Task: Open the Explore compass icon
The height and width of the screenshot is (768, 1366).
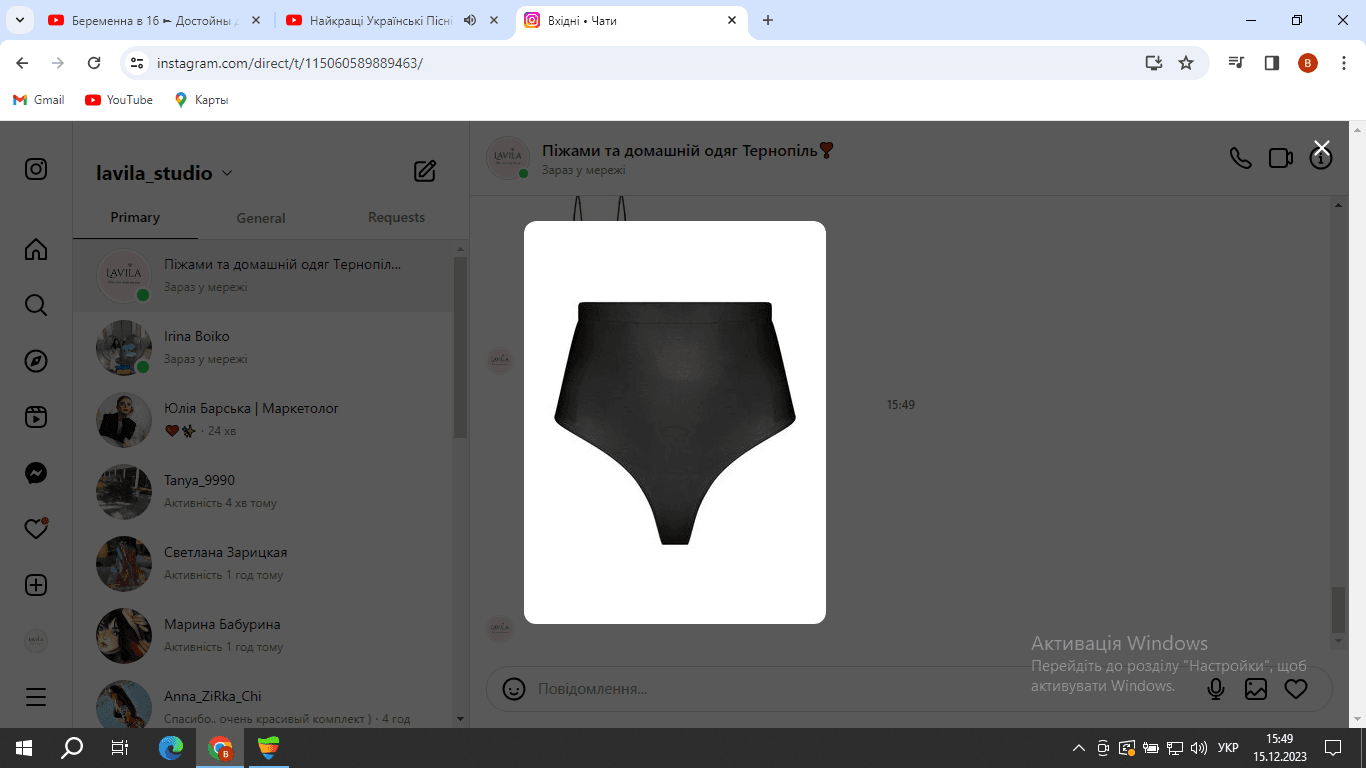Action: (x=36, y=361)
